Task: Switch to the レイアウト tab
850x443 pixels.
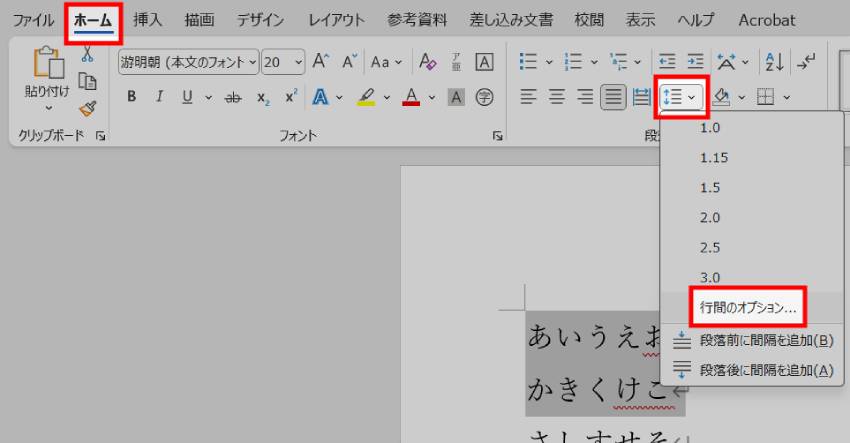Action: pos(337,21)
